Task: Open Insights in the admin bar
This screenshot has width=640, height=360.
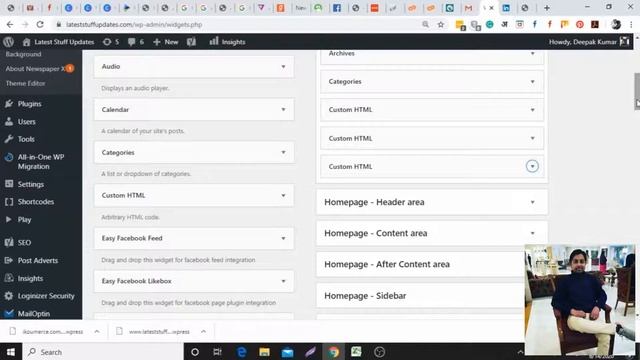Action: pos(227,42)
